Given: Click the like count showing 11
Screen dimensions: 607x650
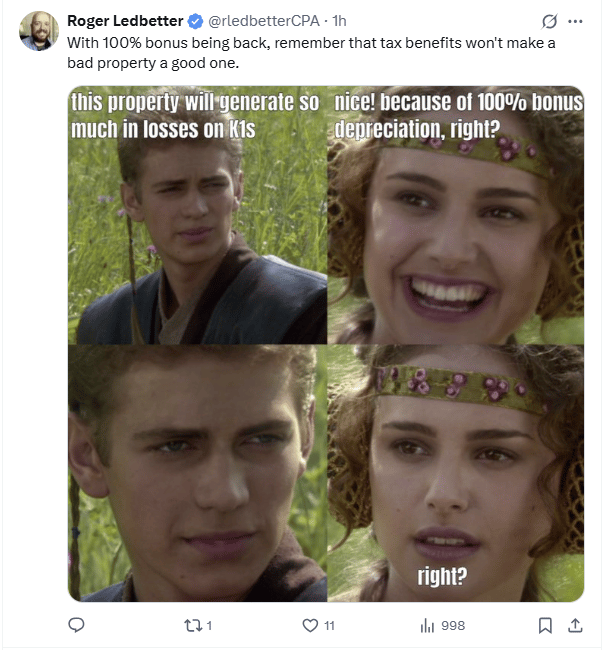Looking at the screenshot, I should (x=330, y=626).
